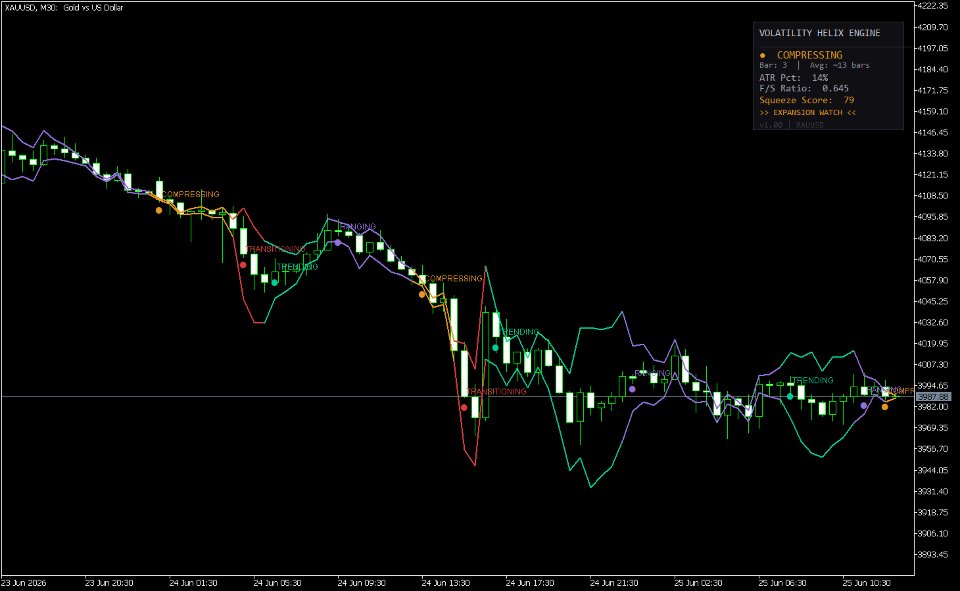Click the 'Bar: 3' readout in the panel
960x591 pixels.
773,65
